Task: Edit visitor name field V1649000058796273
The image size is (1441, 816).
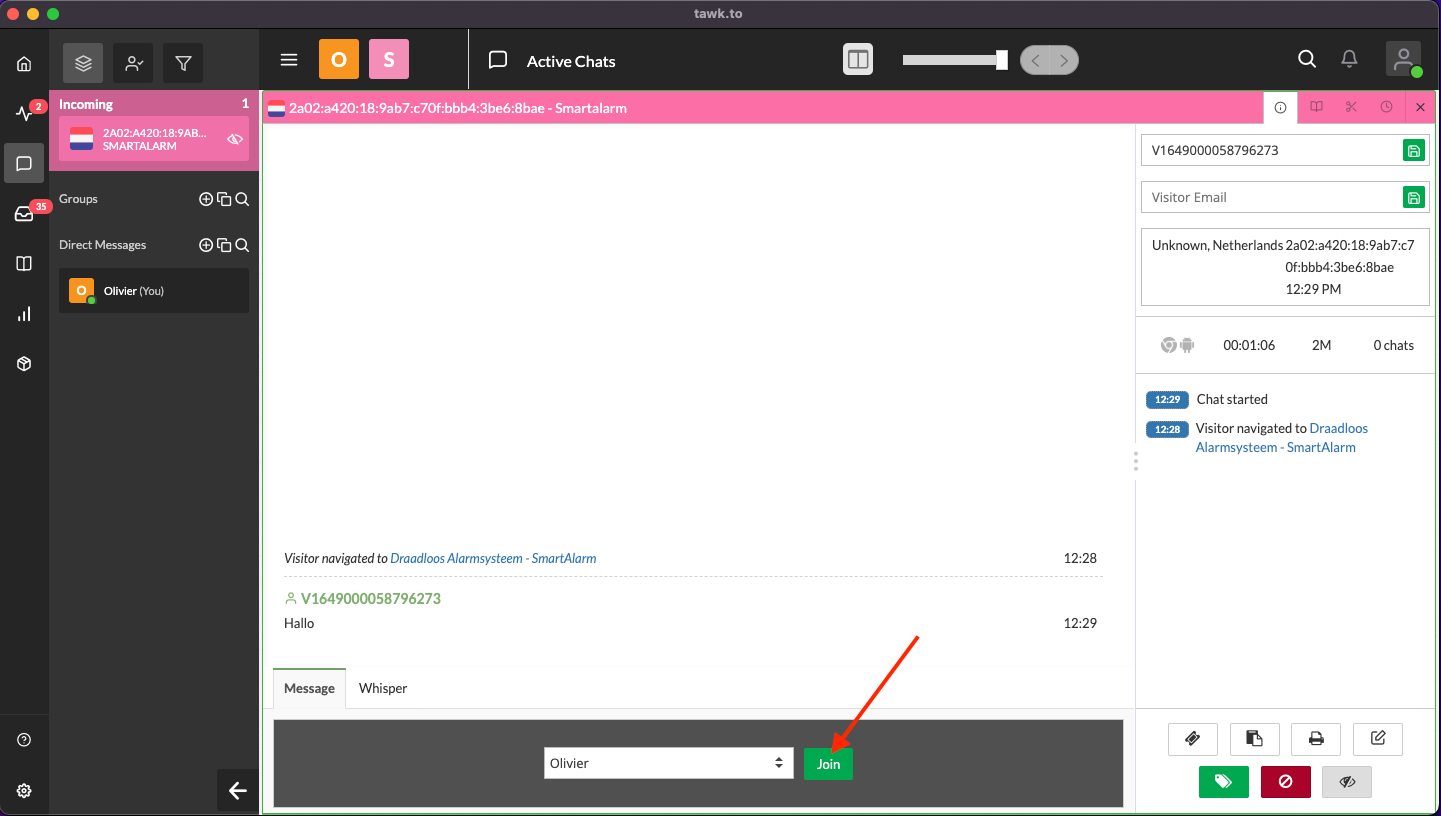Action: coord(1272,151)
